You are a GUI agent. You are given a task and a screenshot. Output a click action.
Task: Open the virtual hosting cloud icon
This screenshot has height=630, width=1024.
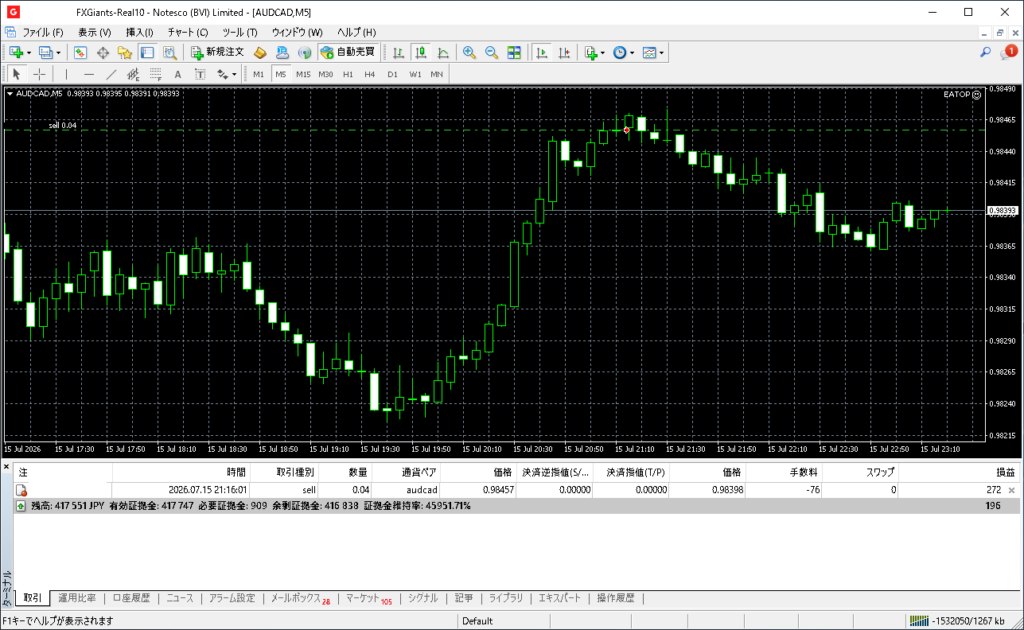282,53
